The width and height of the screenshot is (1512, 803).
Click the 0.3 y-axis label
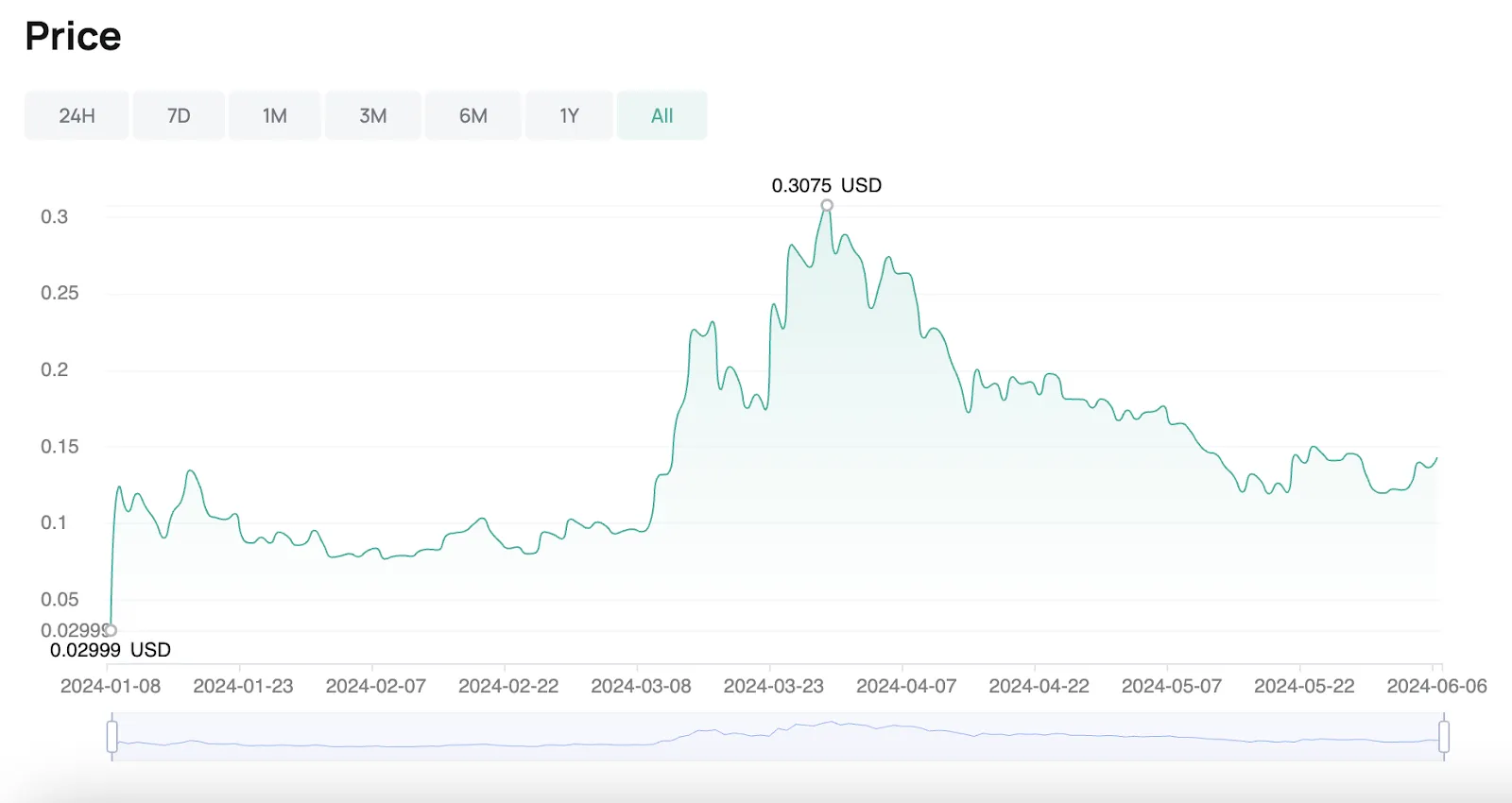click(x=54, y=216)
